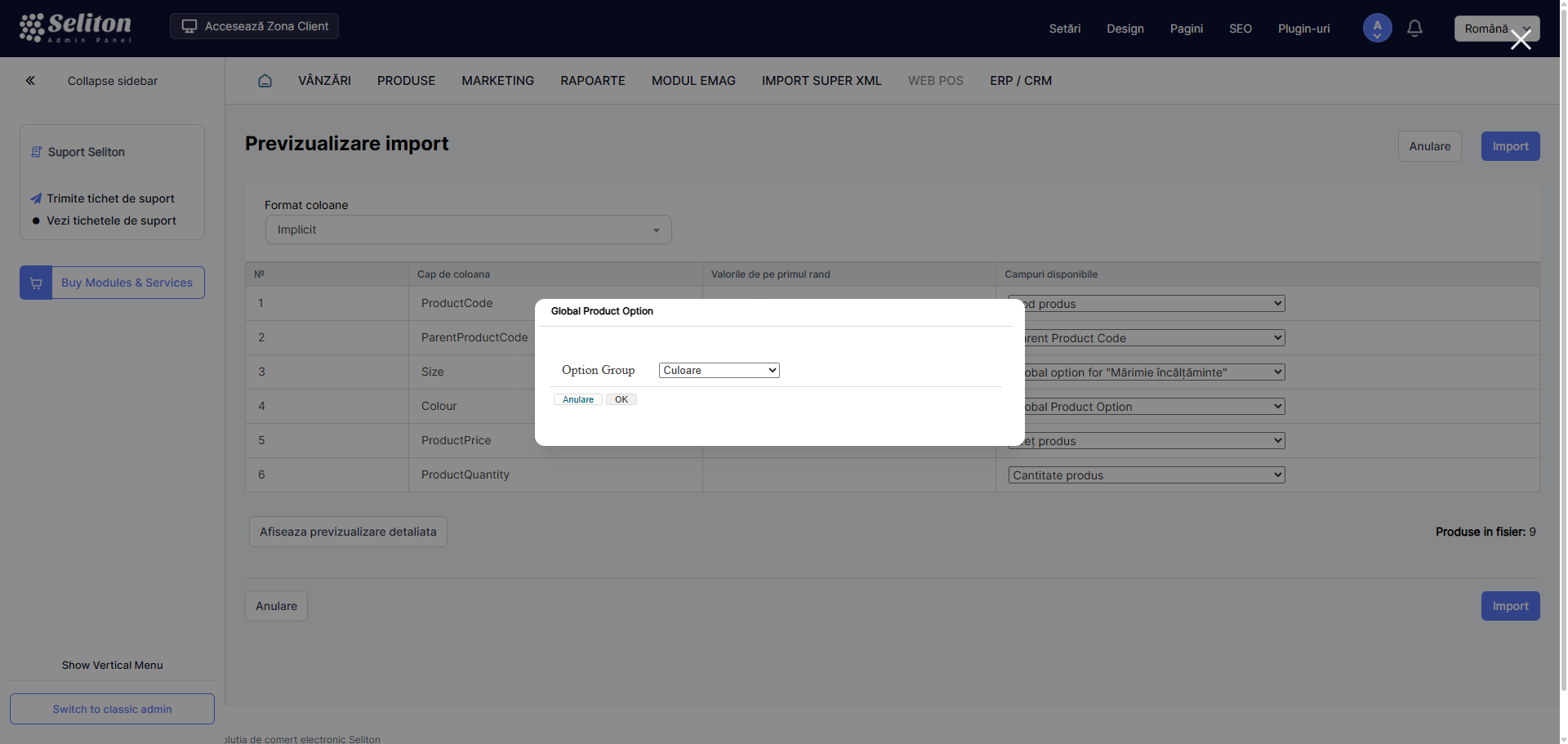This screenshot has height=744, width=1568.
Task: Open the MARKETING menu
Action: [497, 81]
